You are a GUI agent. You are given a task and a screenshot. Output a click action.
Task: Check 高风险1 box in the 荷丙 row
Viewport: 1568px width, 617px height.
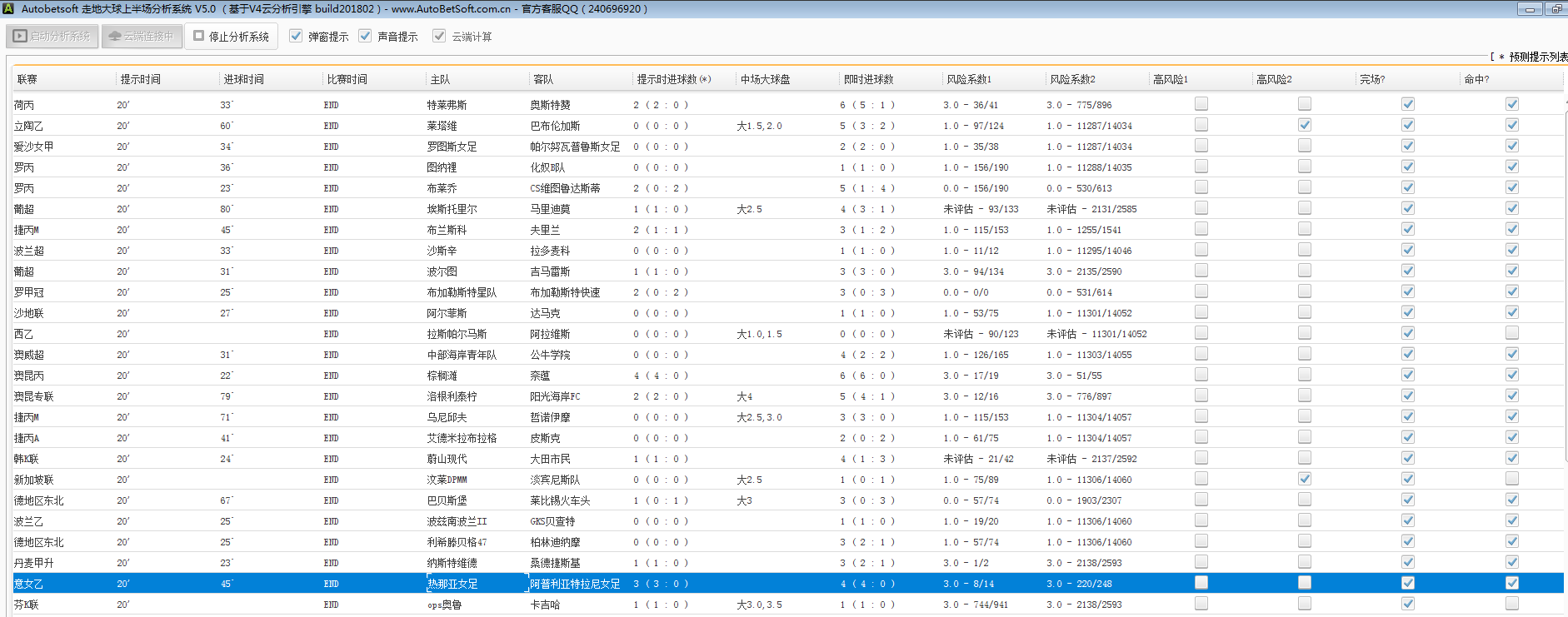click(1201, 104)
